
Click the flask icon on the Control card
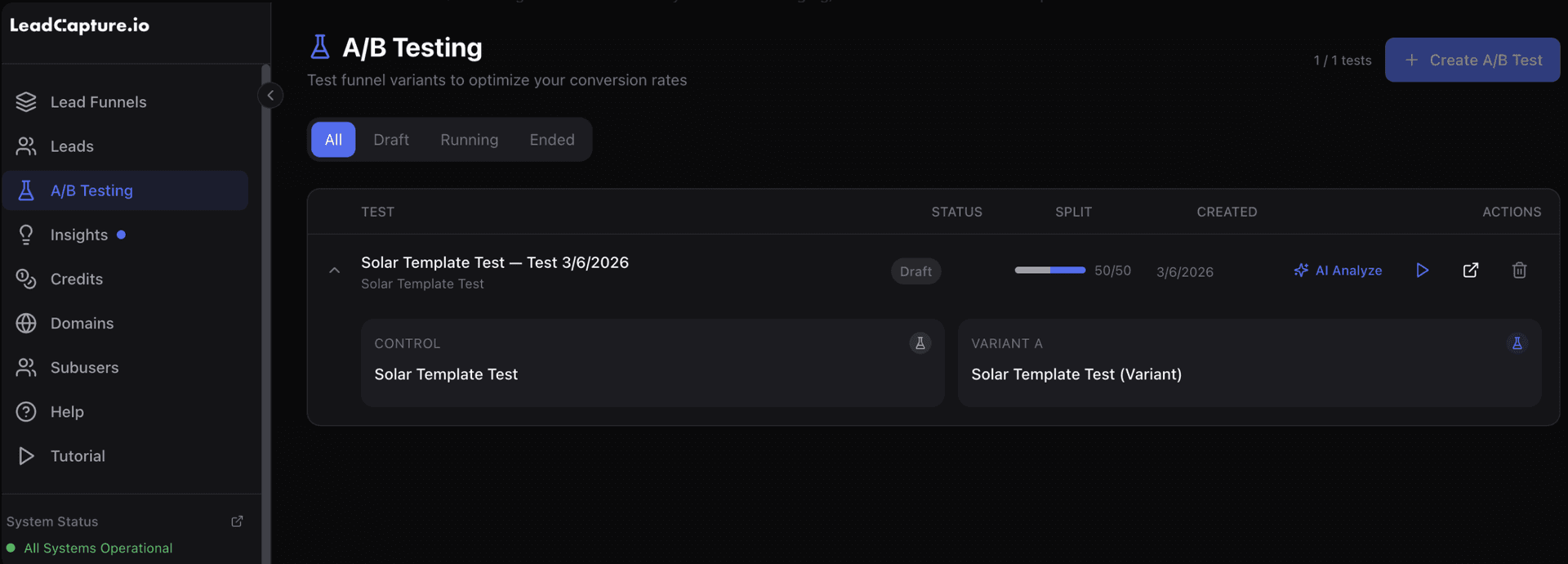[x=920, y=343]
